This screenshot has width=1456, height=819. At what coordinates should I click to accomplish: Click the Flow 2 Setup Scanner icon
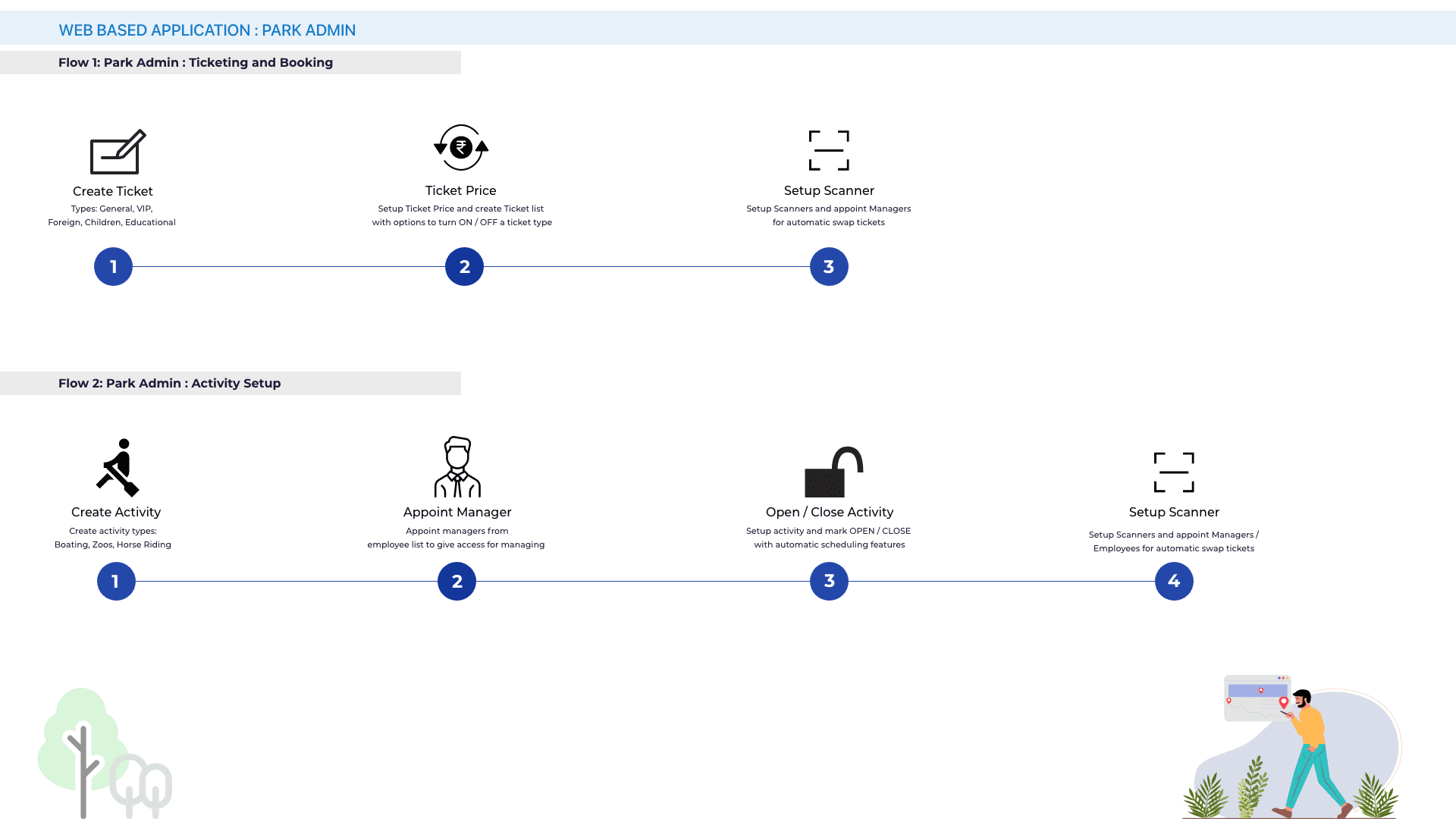coord(1174,472)
